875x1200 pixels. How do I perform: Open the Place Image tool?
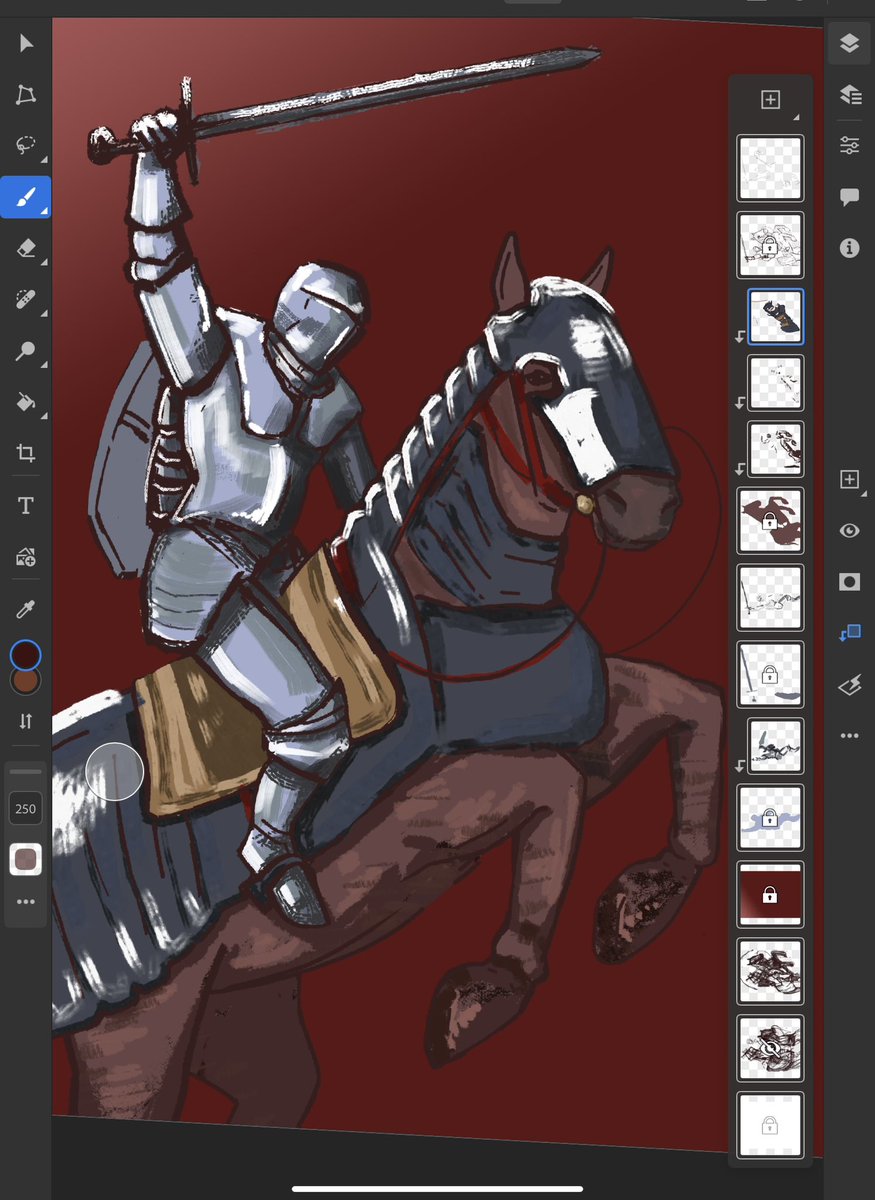[26, 557]
